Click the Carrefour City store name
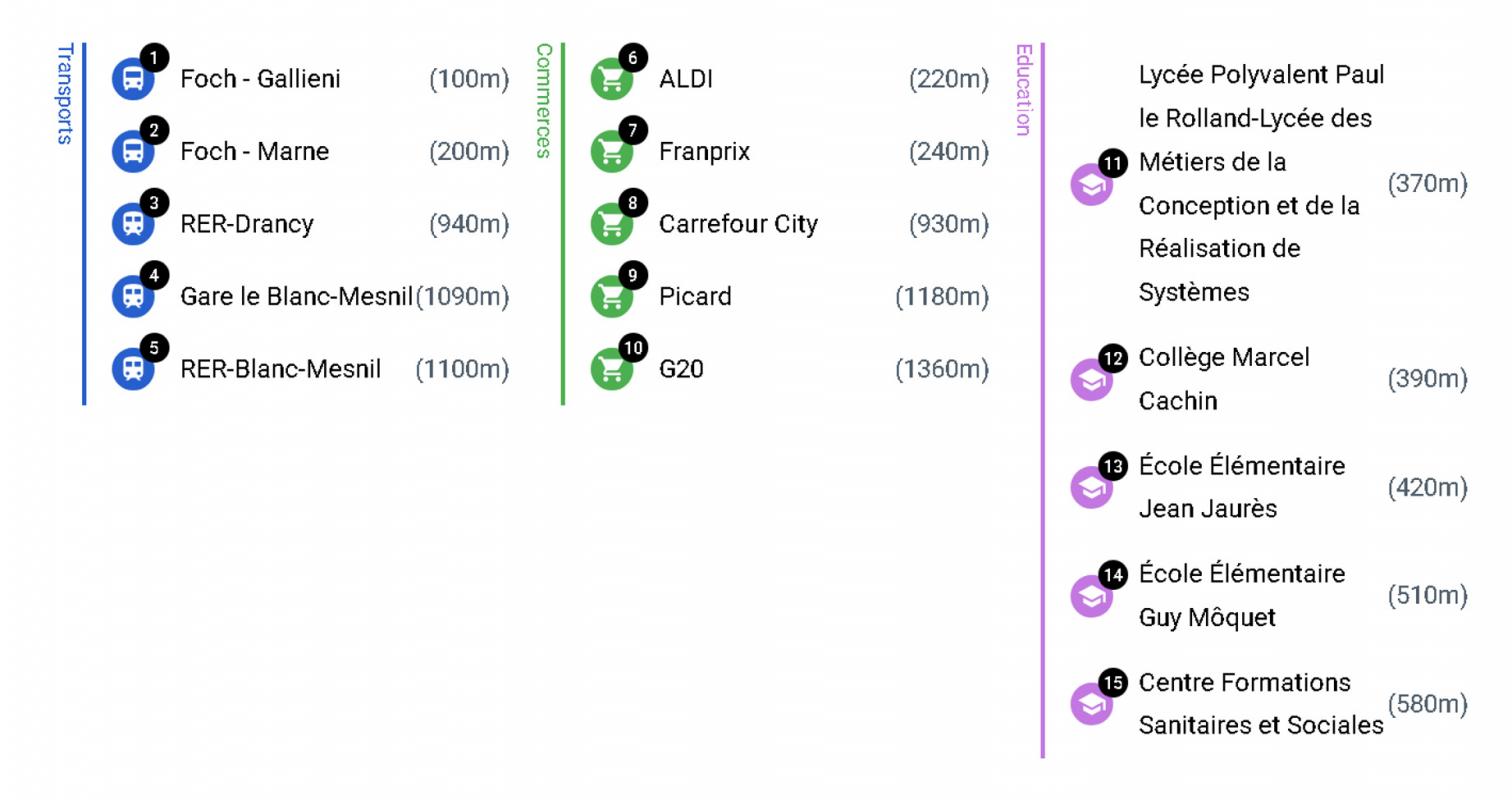Image resolution: width=1512 pixels, height=800 pixels. coord(738,224)
